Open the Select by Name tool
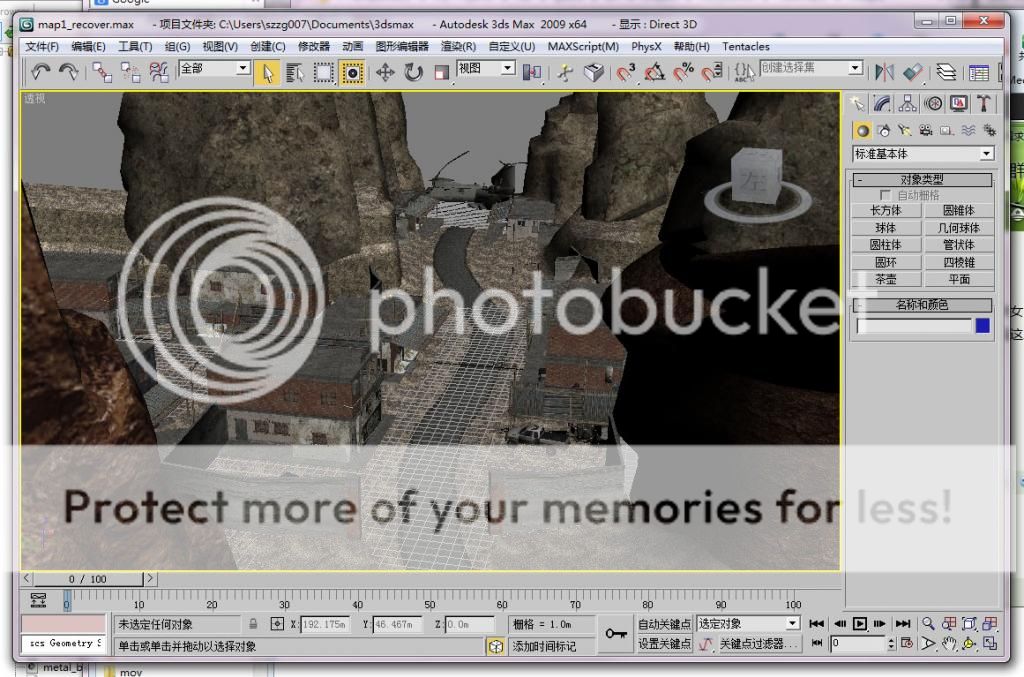The image size is (1024, 677). pos(295,72)
